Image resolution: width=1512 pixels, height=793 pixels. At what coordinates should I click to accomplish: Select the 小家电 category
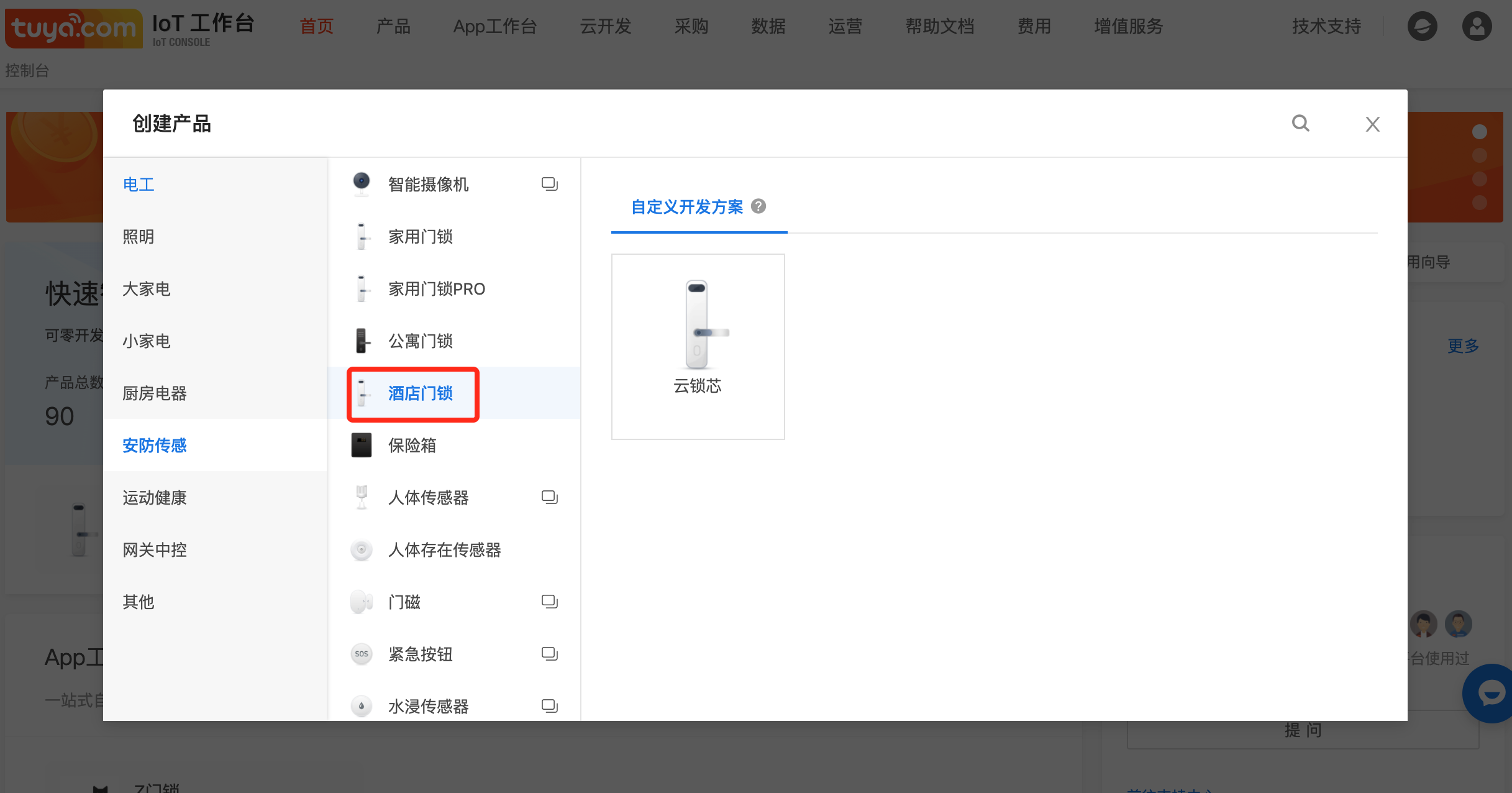click(x=215, y=341)
